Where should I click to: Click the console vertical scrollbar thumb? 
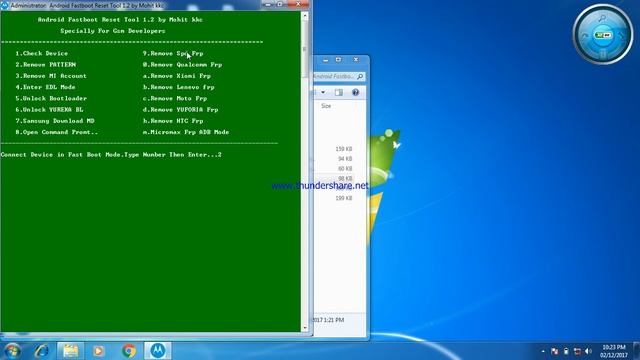(304, 49)
